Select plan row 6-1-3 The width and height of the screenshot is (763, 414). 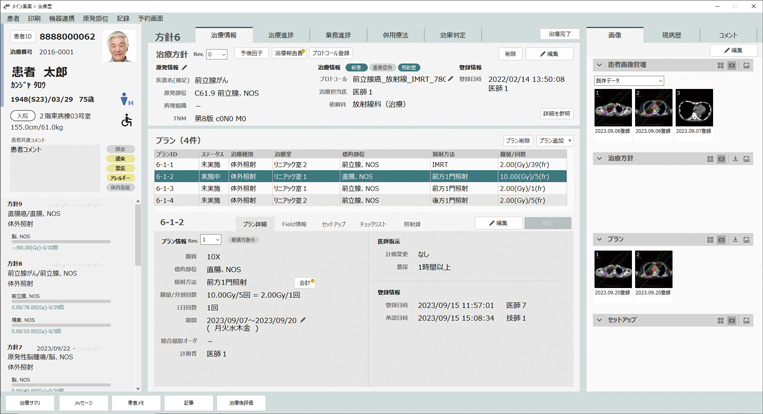360,188
